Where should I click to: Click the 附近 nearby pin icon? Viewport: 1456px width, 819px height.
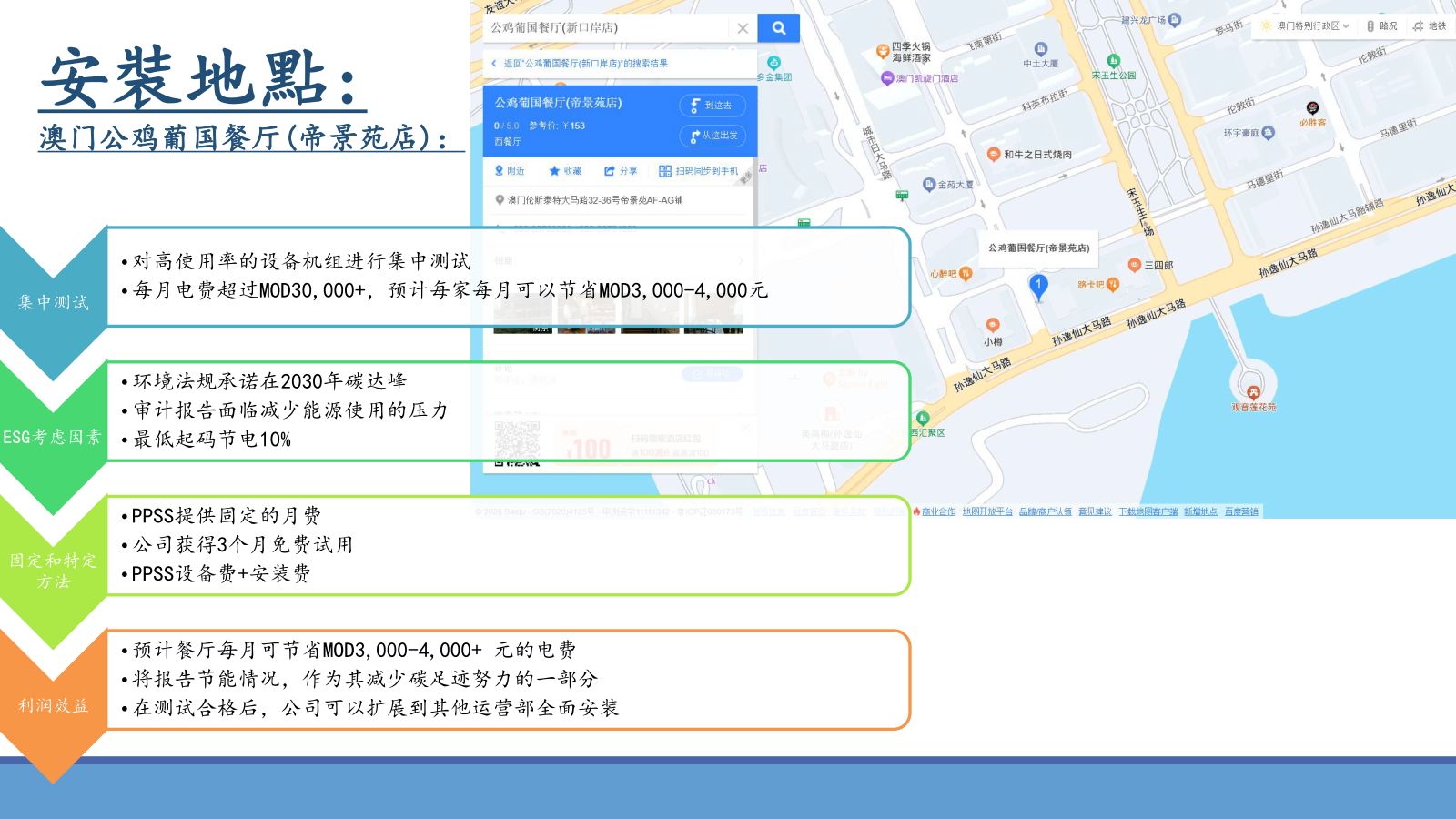click(499, 171)
